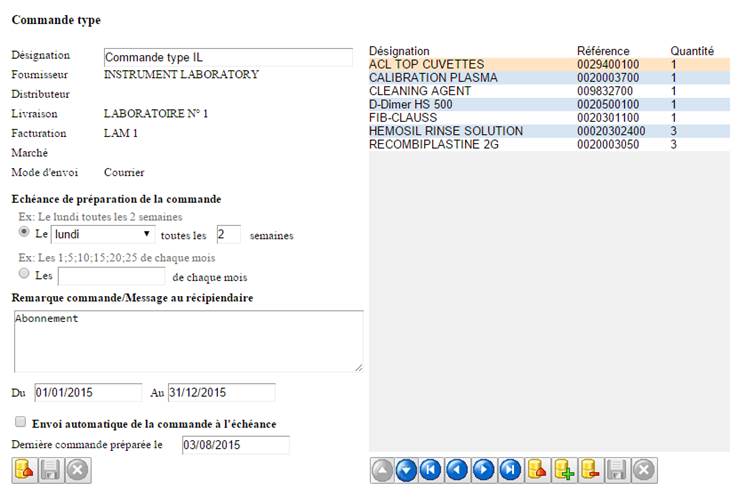Click the Désignation field 'Commande type IL'
This screenshot has width=738, height=498.
[228, 57]
